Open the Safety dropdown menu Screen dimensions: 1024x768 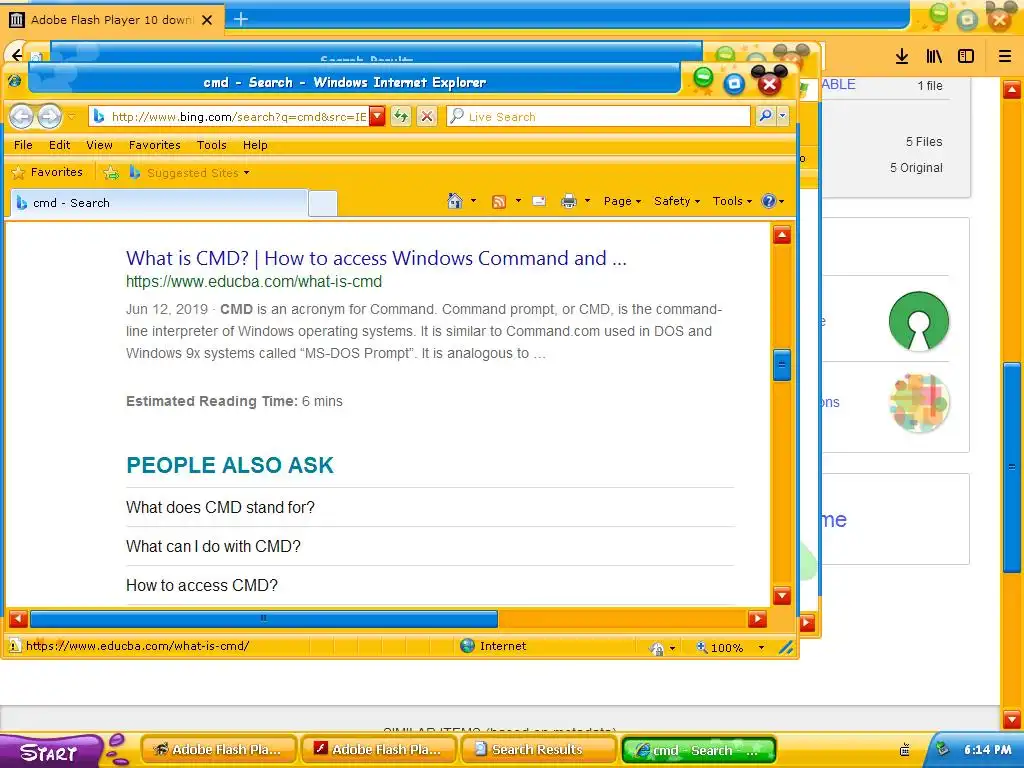click(677, 201)
